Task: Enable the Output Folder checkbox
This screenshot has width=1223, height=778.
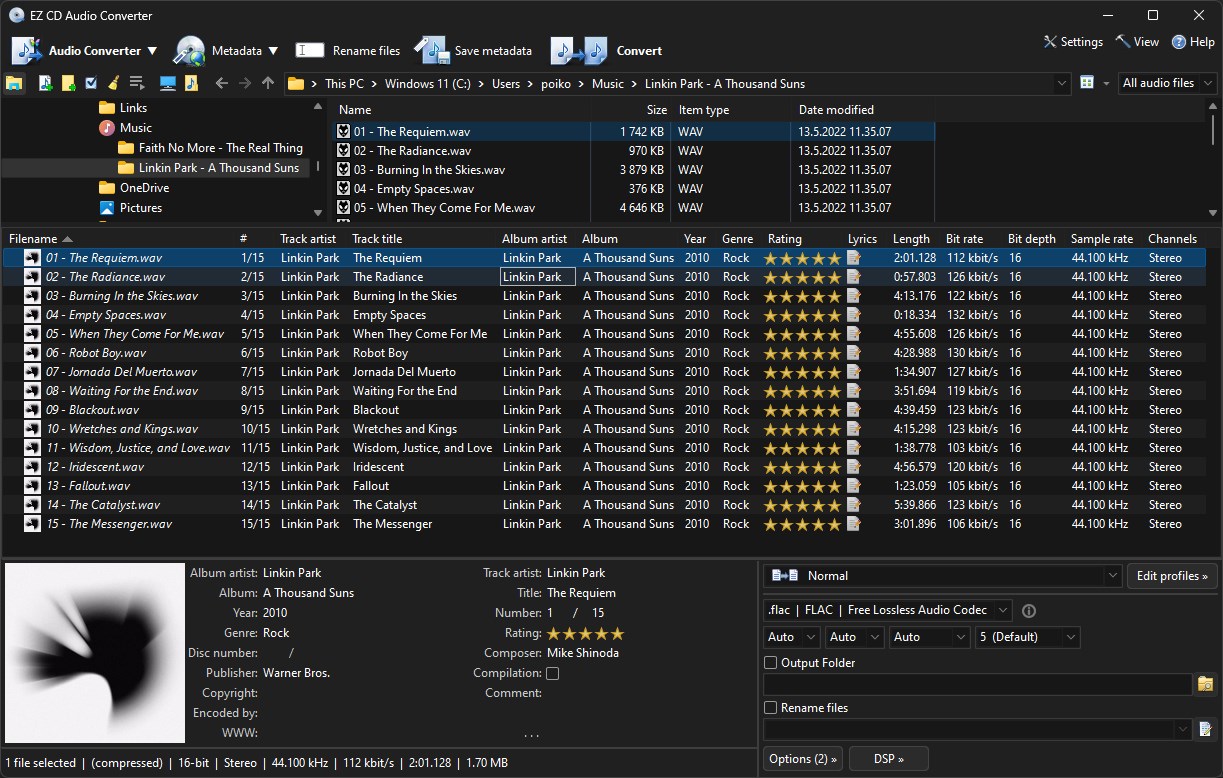Action: (x=770, y=662)
